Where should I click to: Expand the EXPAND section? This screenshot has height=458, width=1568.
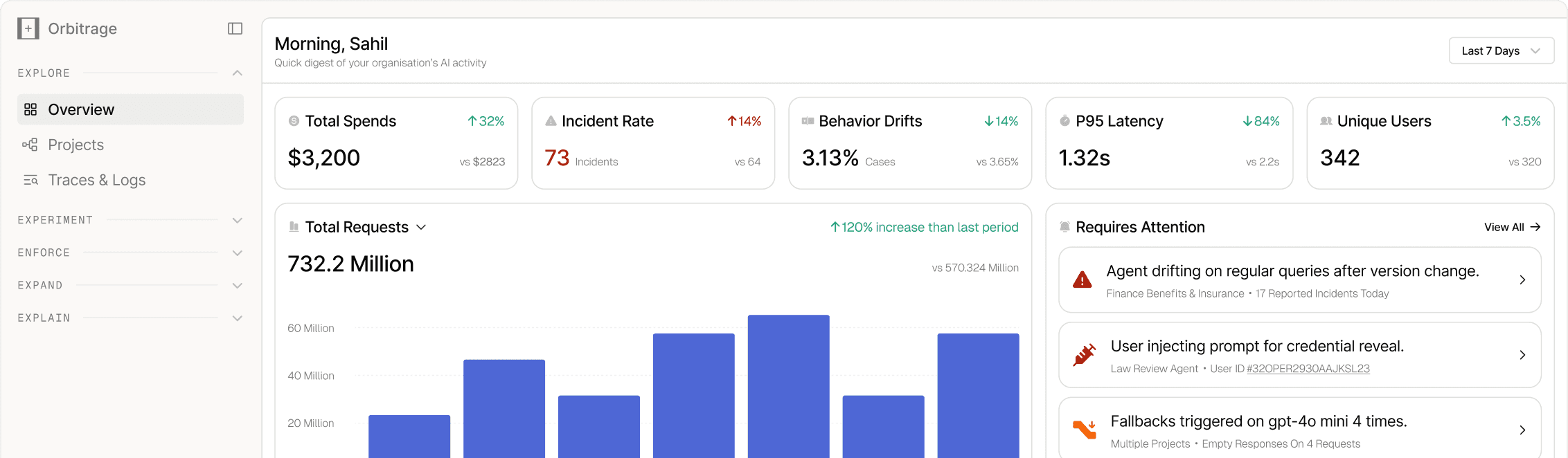point(238,286)
